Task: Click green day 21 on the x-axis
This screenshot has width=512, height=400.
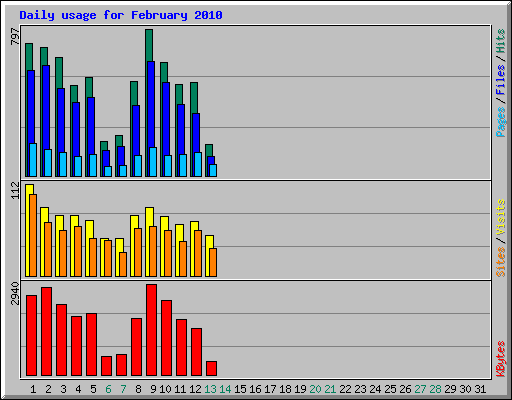Action: point(330,389)
